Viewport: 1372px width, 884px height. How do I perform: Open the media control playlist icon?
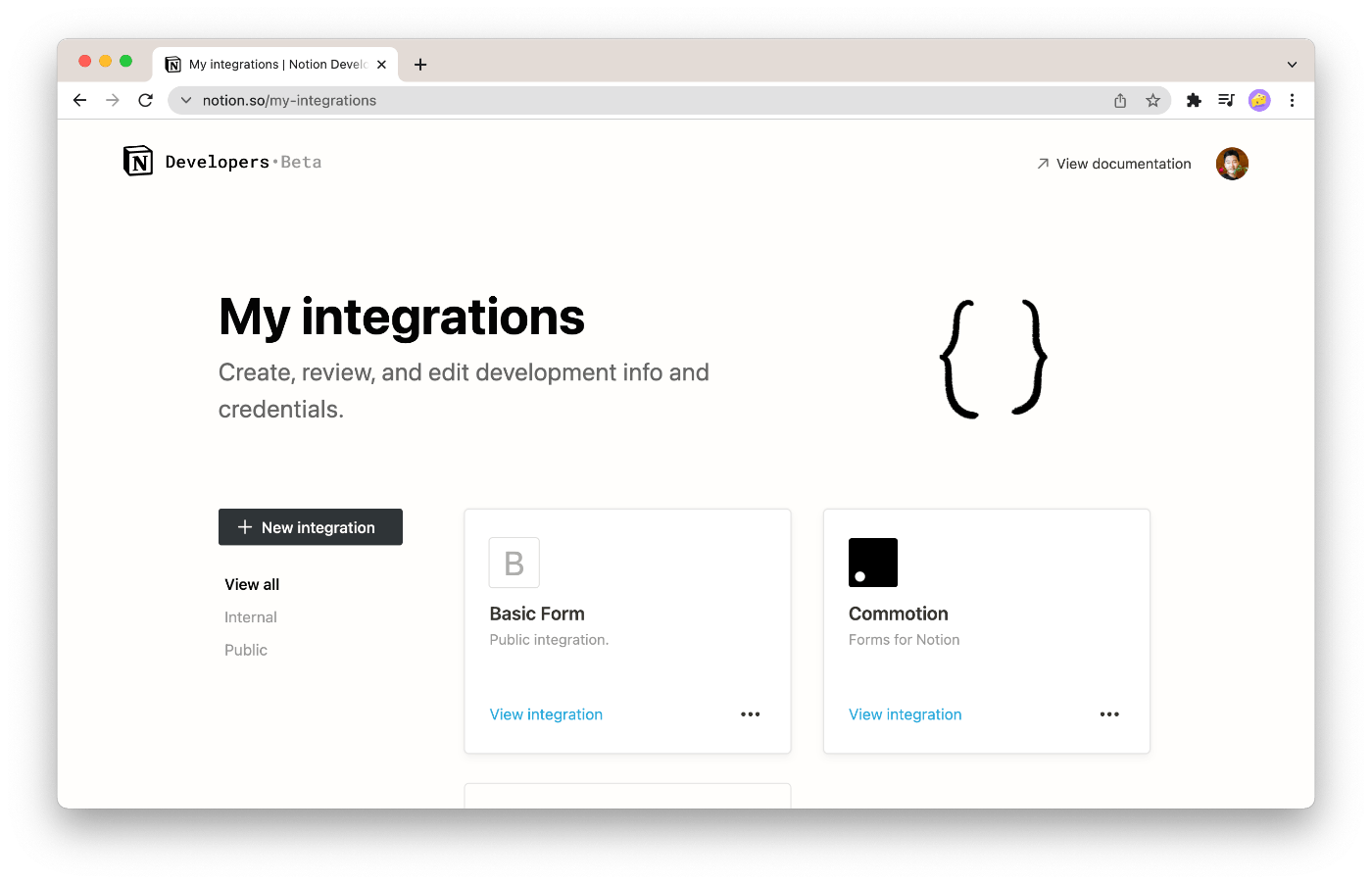point(1226,100)
